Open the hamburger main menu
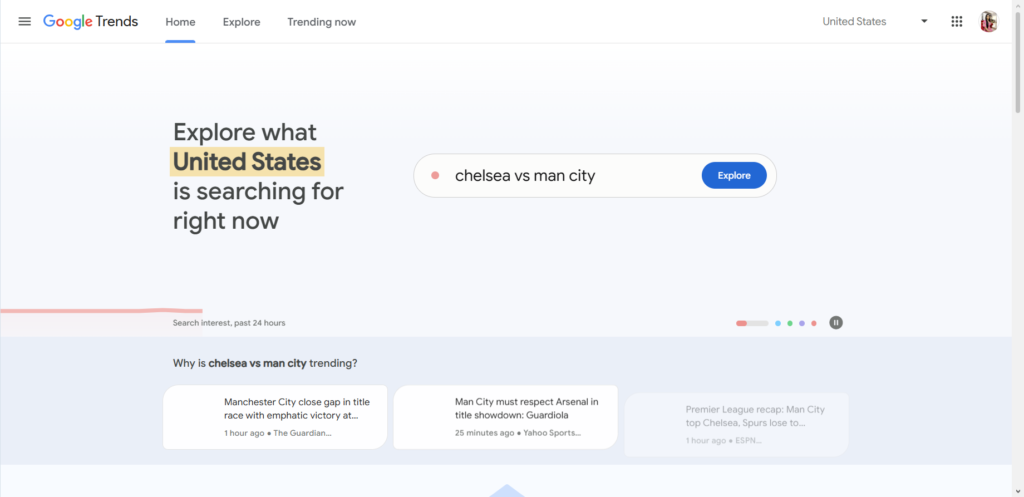The width and height of the screenshot is (1024, 497). coord(25,21)
